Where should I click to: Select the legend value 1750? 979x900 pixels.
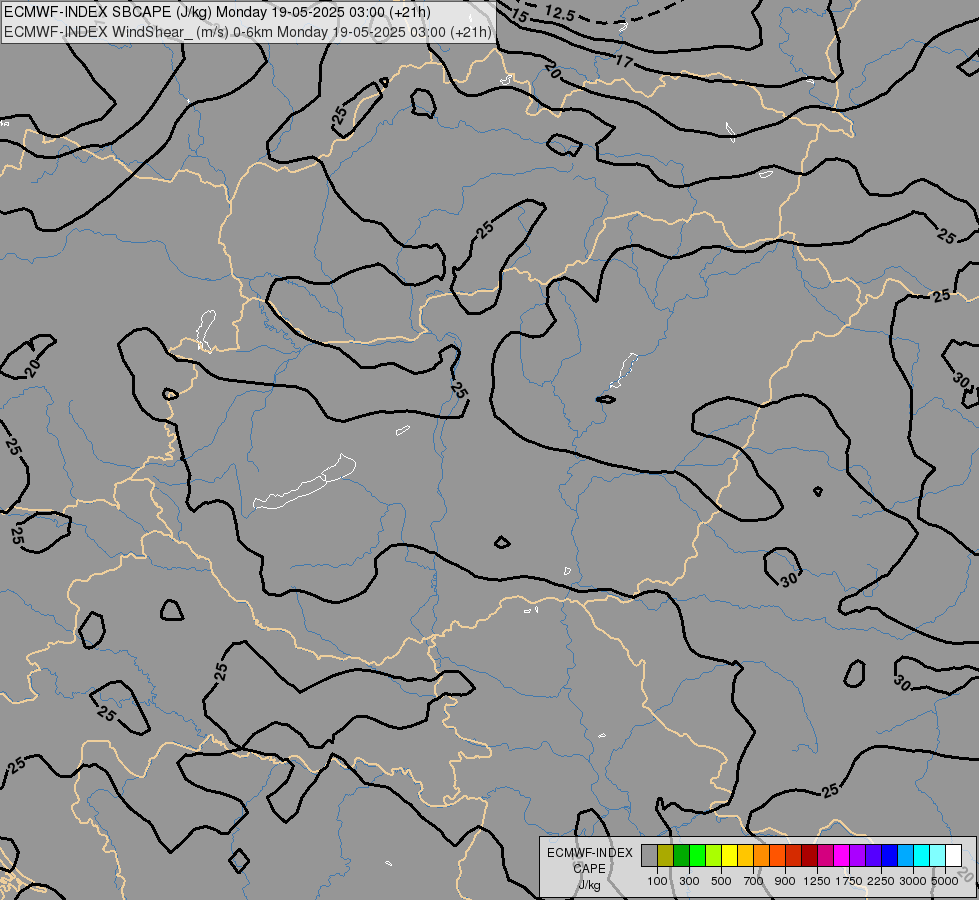click(849, 881)
